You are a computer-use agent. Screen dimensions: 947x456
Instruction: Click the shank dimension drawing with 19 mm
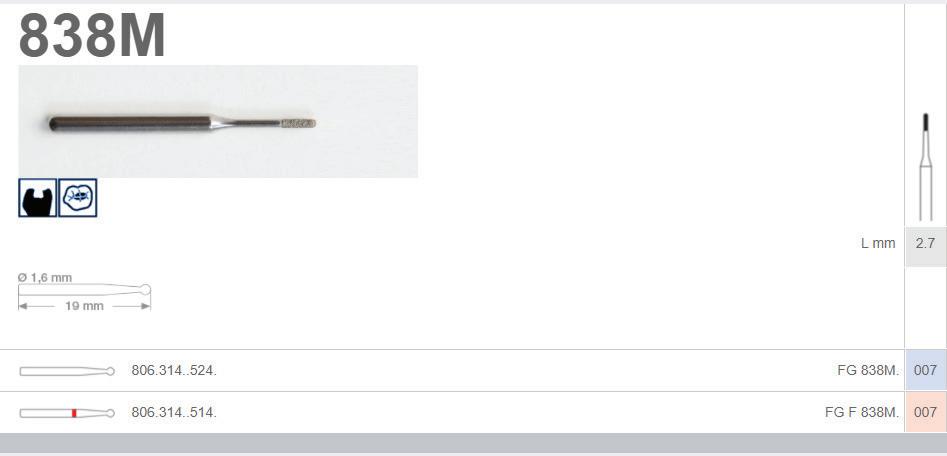[85, 294]
